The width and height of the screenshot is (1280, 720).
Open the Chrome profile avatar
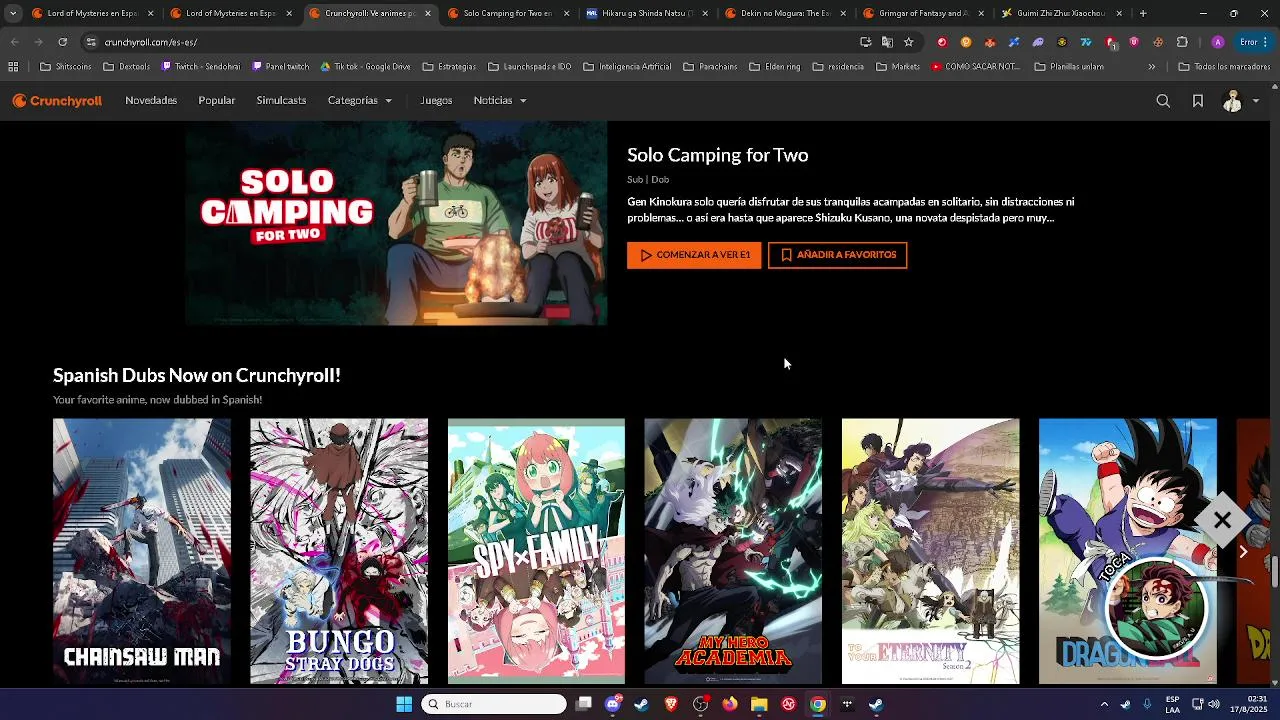[1217, 42]
